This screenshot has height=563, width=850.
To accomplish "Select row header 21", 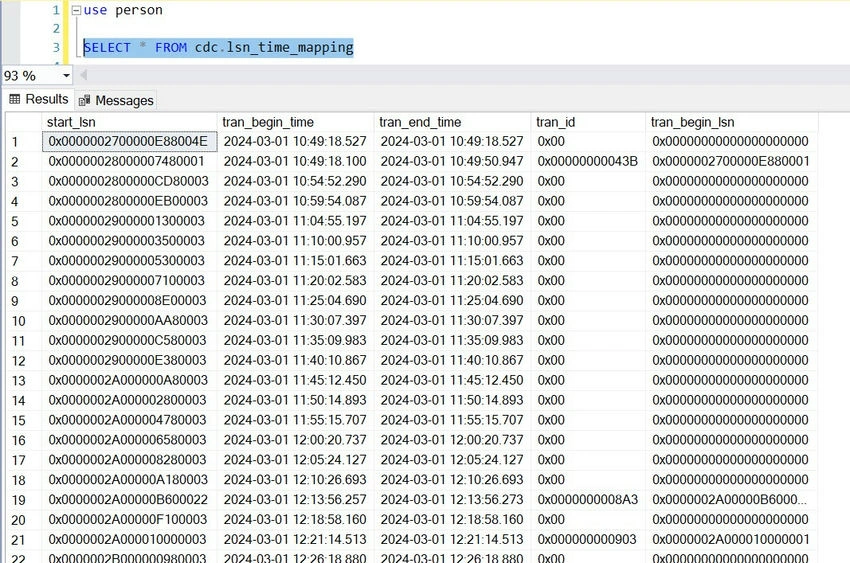I will tap(24, 540).
